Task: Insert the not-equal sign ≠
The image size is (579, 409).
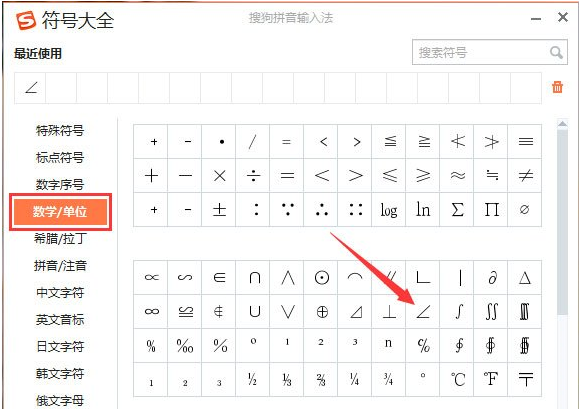Action: [525, 176]
